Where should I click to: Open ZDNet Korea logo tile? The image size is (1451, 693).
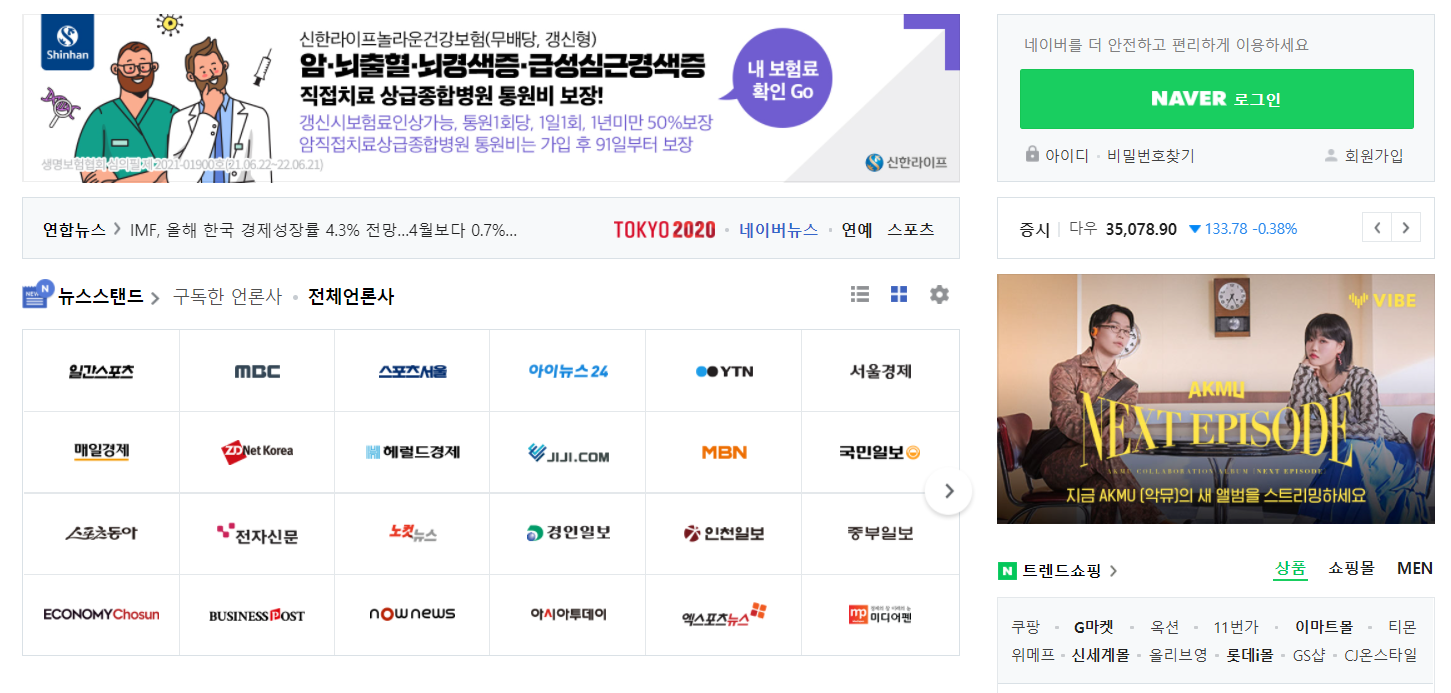[x=257, y=451]
